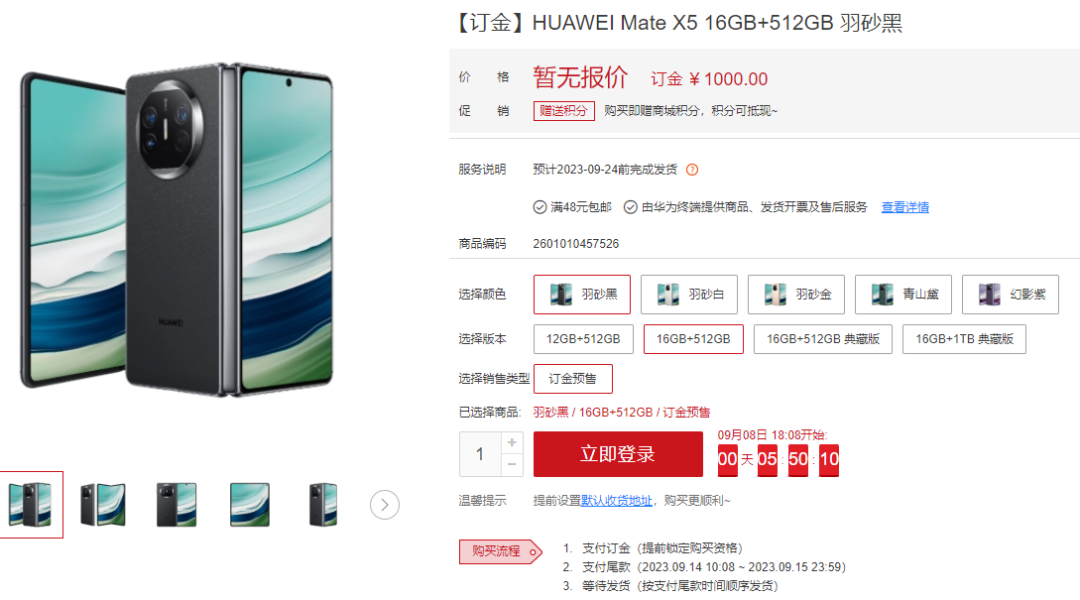Pick the 幻影紫 color option
The width and height of the screenshot is (1080, 600).
1010,294
